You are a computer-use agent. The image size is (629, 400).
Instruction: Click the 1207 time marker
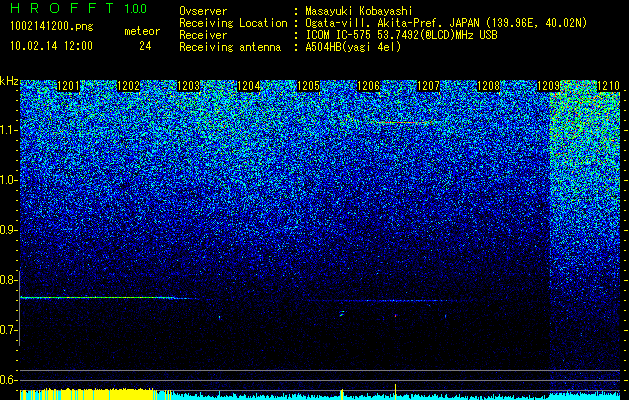(x=428, y=86)
